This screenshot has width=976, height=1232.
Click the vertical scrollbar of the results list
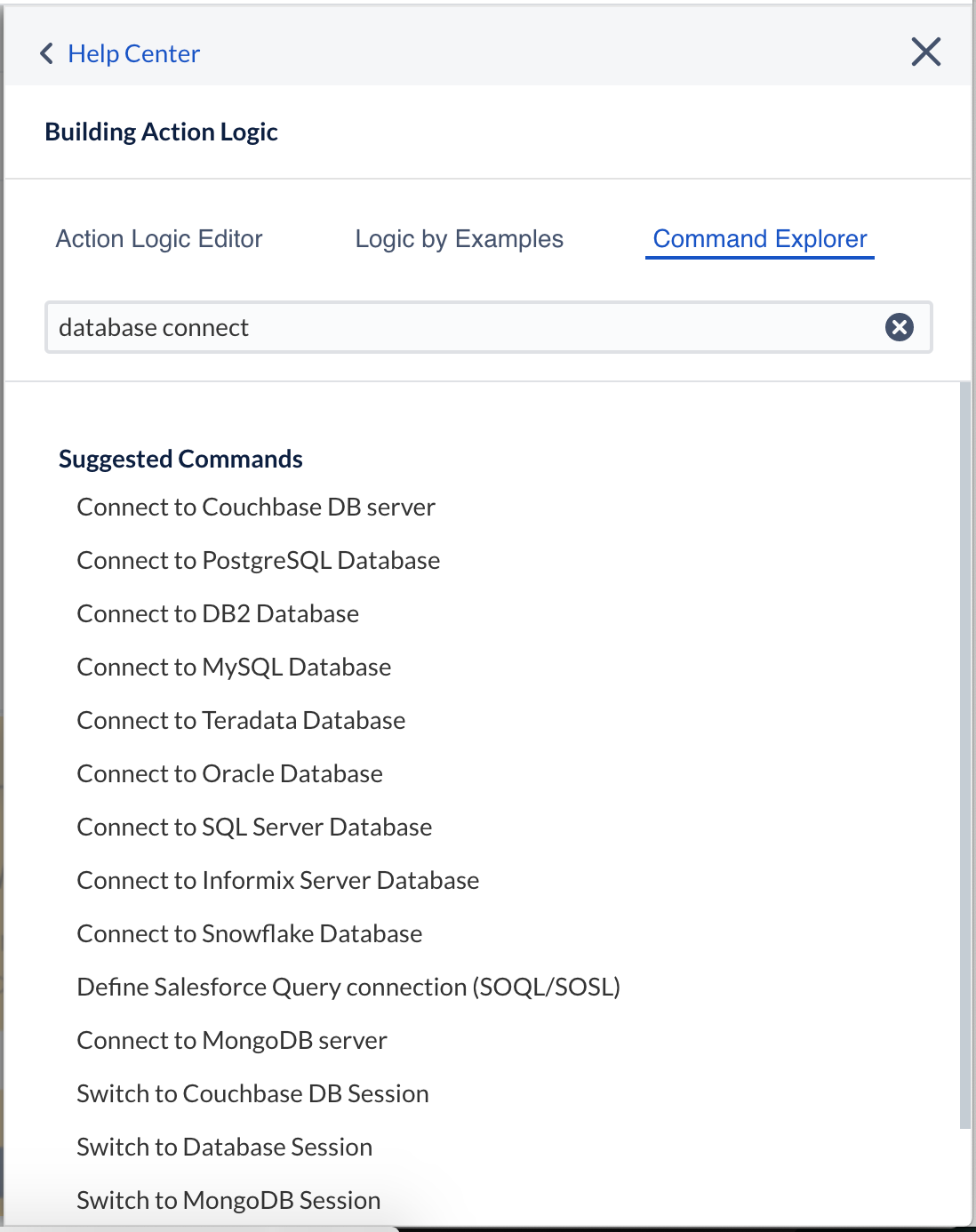tap(964, 756)
